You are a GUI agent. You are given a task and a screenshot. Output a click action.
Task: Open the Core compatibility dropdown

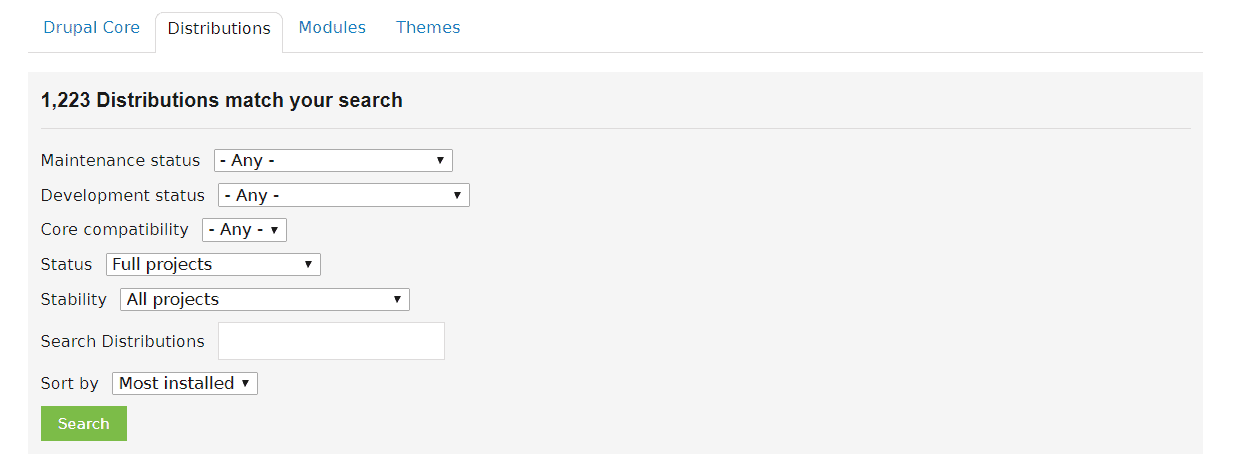tap(244, 230)
